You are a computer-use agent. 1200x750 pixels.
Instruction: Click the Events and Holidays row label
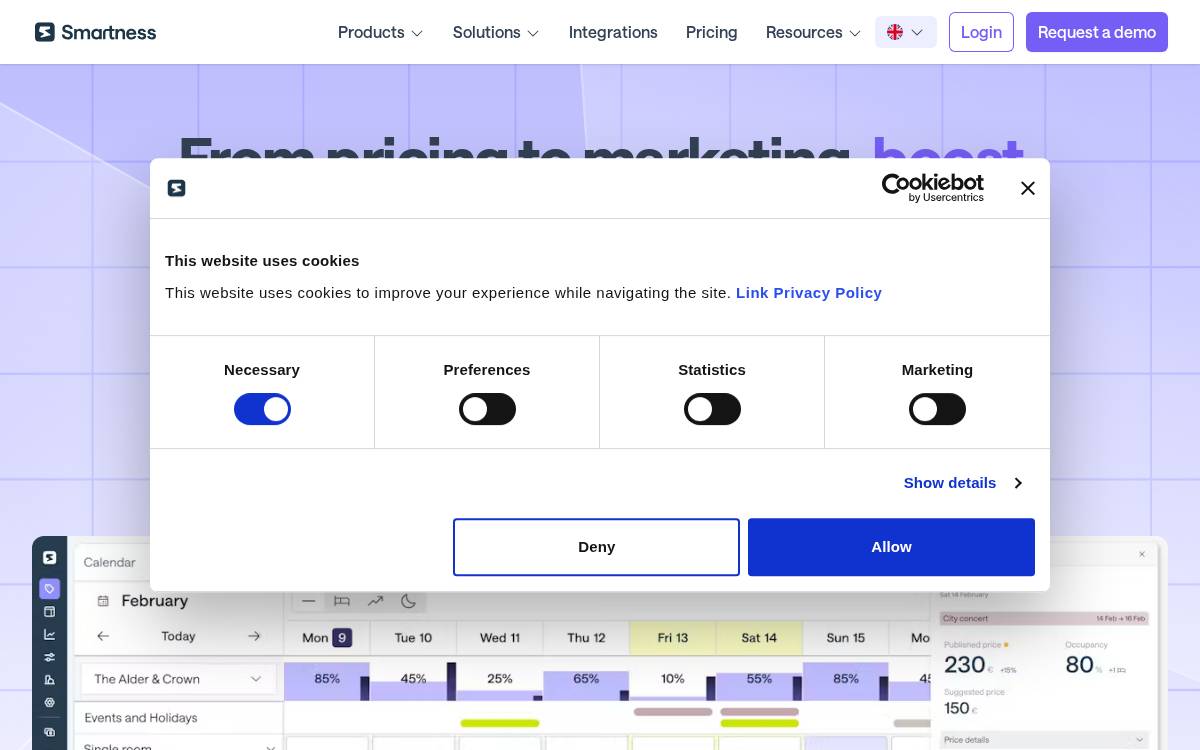[x=141, y=718]
